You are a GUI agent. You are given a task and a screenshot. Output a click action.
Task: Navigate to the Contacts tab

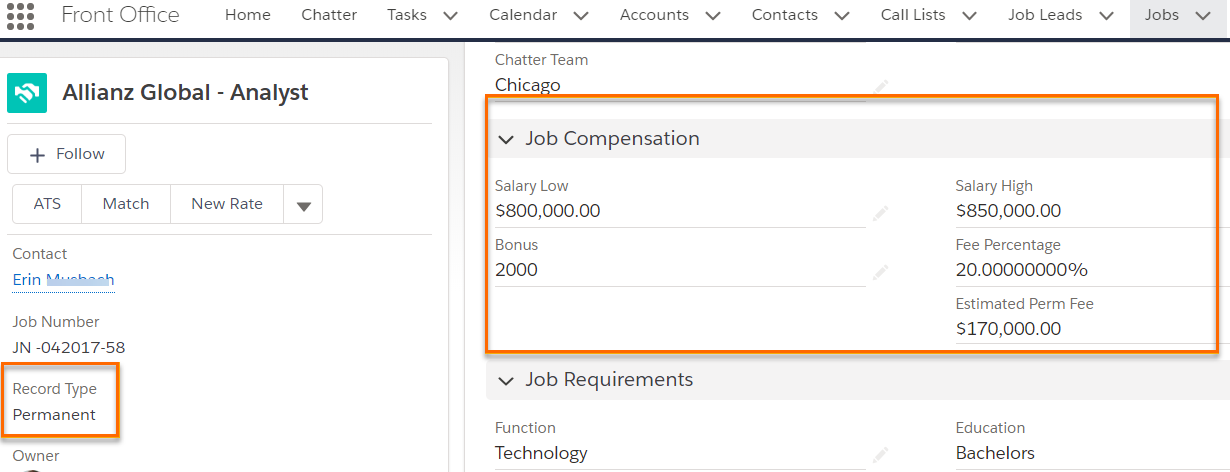(785, 15)
